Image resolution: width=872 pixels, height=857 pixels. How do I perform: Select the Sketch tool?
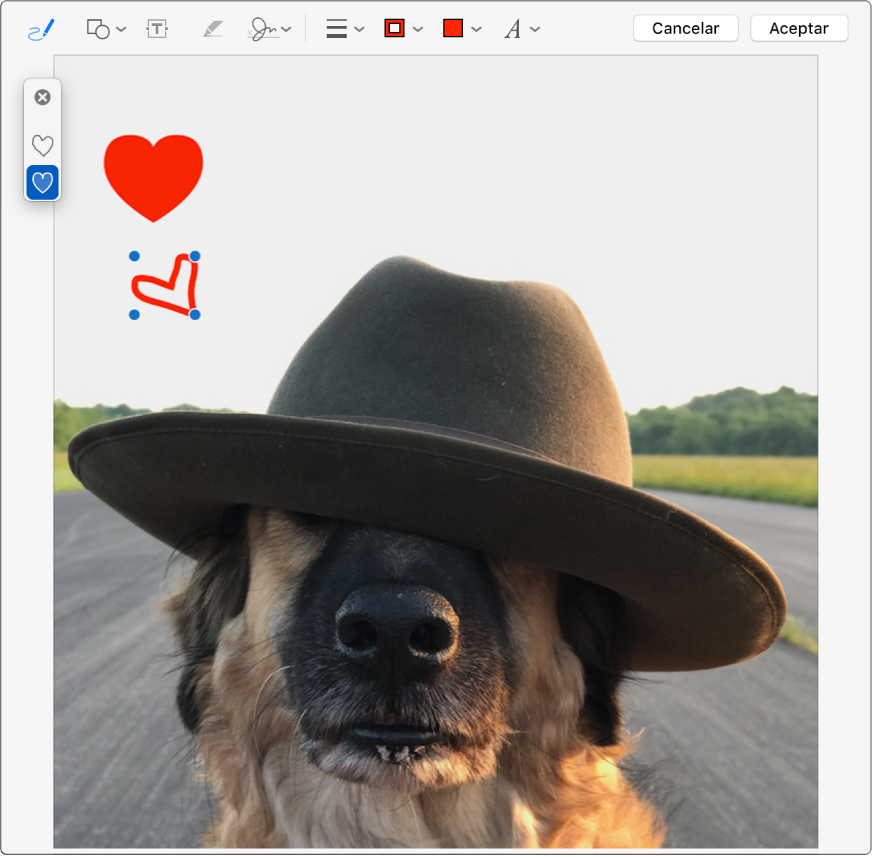[x=38, y=28]
